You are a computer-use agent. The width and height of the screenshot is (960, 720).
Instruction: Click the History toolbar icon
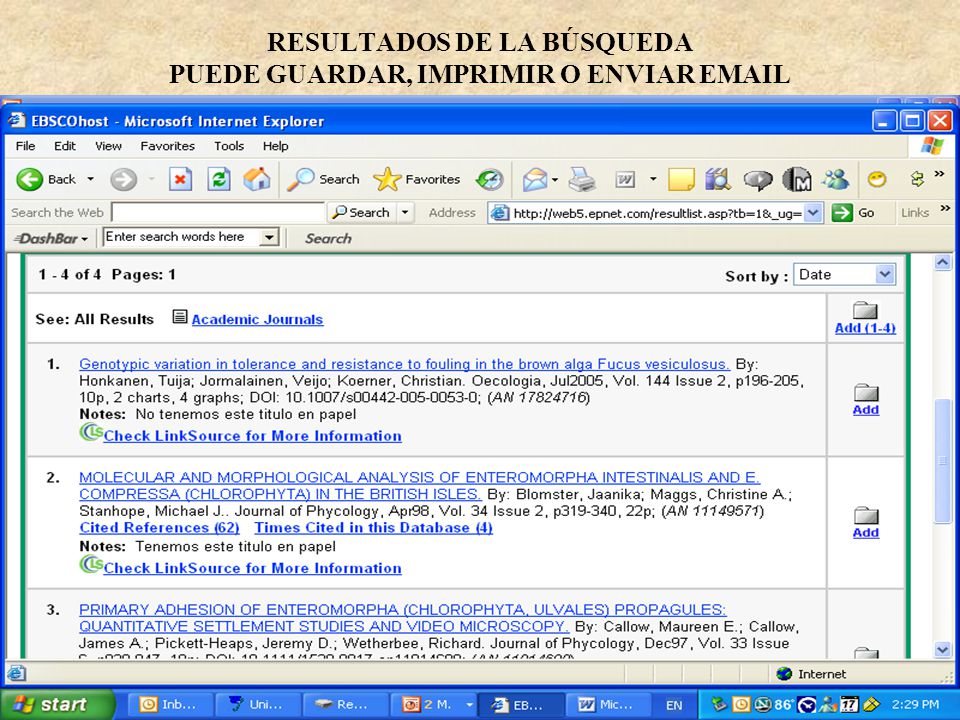tap(490, 179)
